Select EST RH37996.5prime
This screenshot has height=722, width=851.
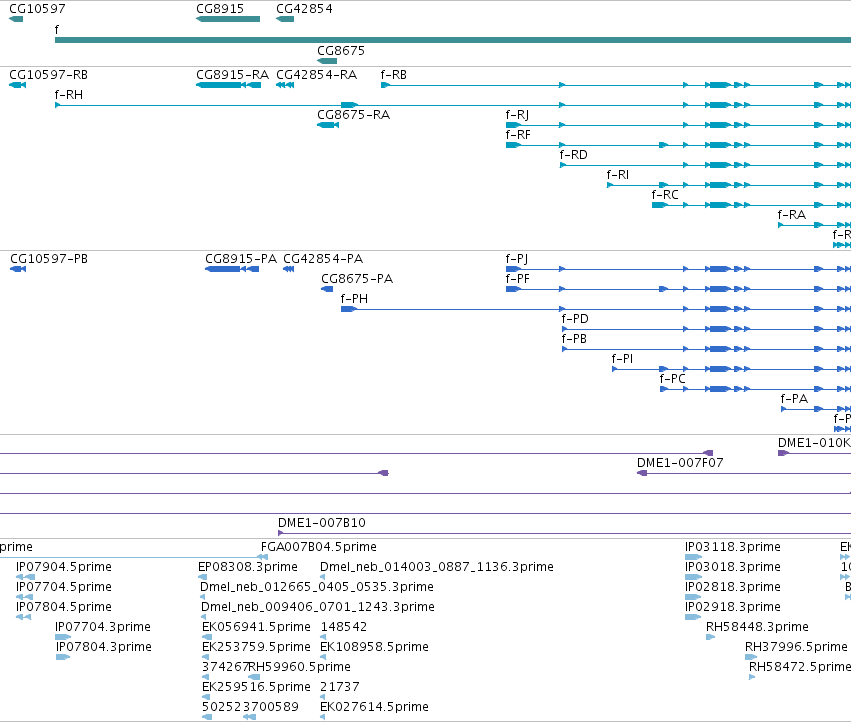coord(796,647)
